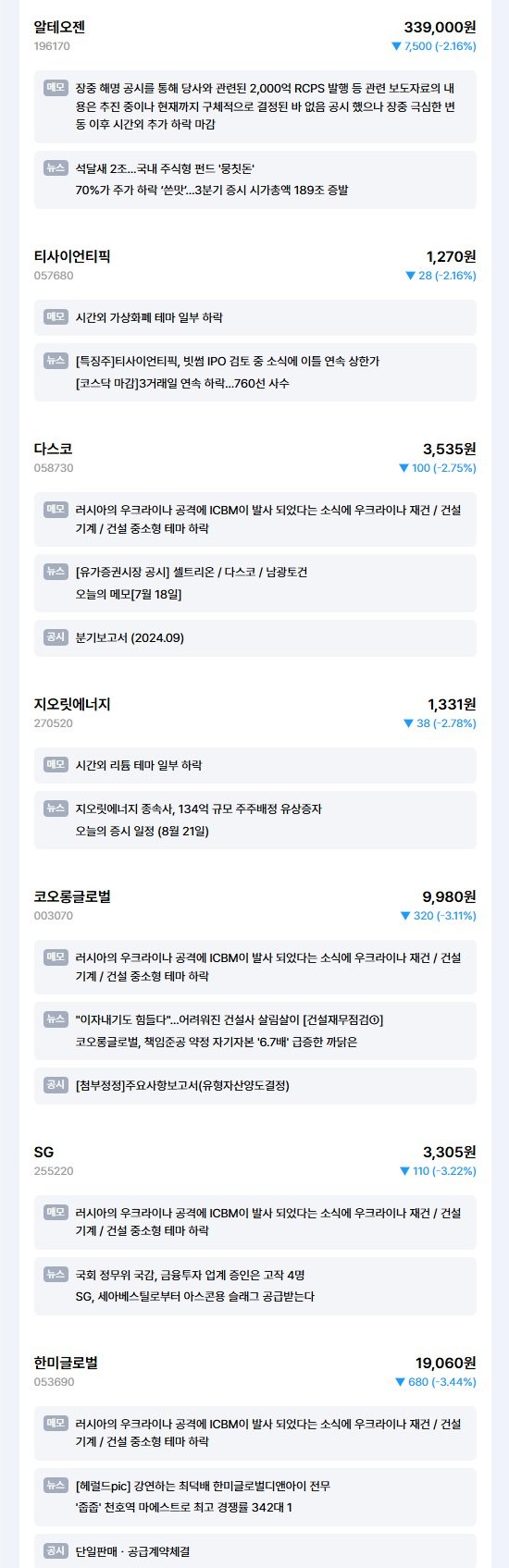Open the 알테오젠 stock title
Image resolution: width=509 pixels, height=1568 pixels.
point(59,27)
